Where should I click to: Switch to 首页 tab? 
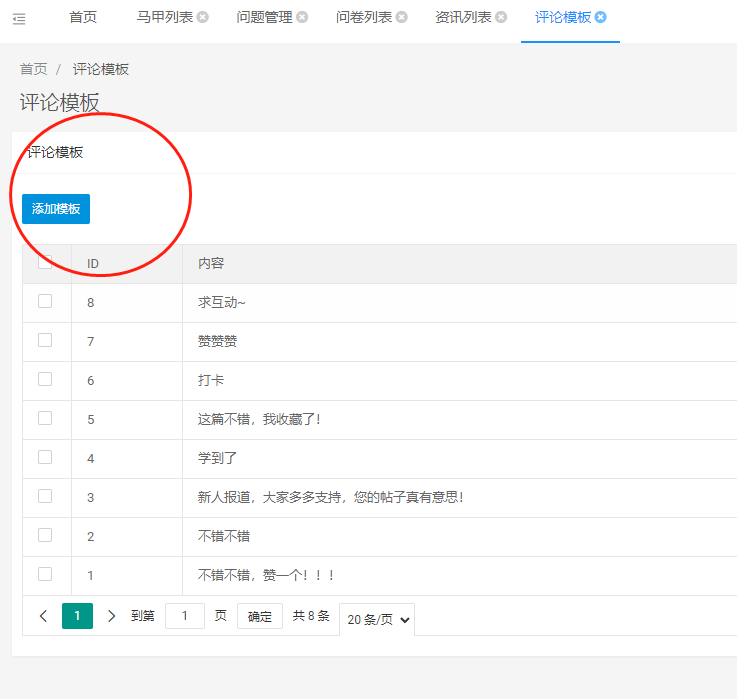click(x=83, y=17)
